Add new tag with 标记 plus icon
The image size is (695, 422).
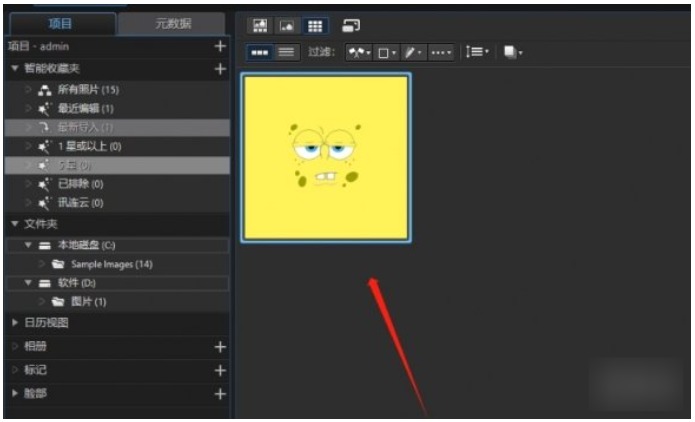220,370
